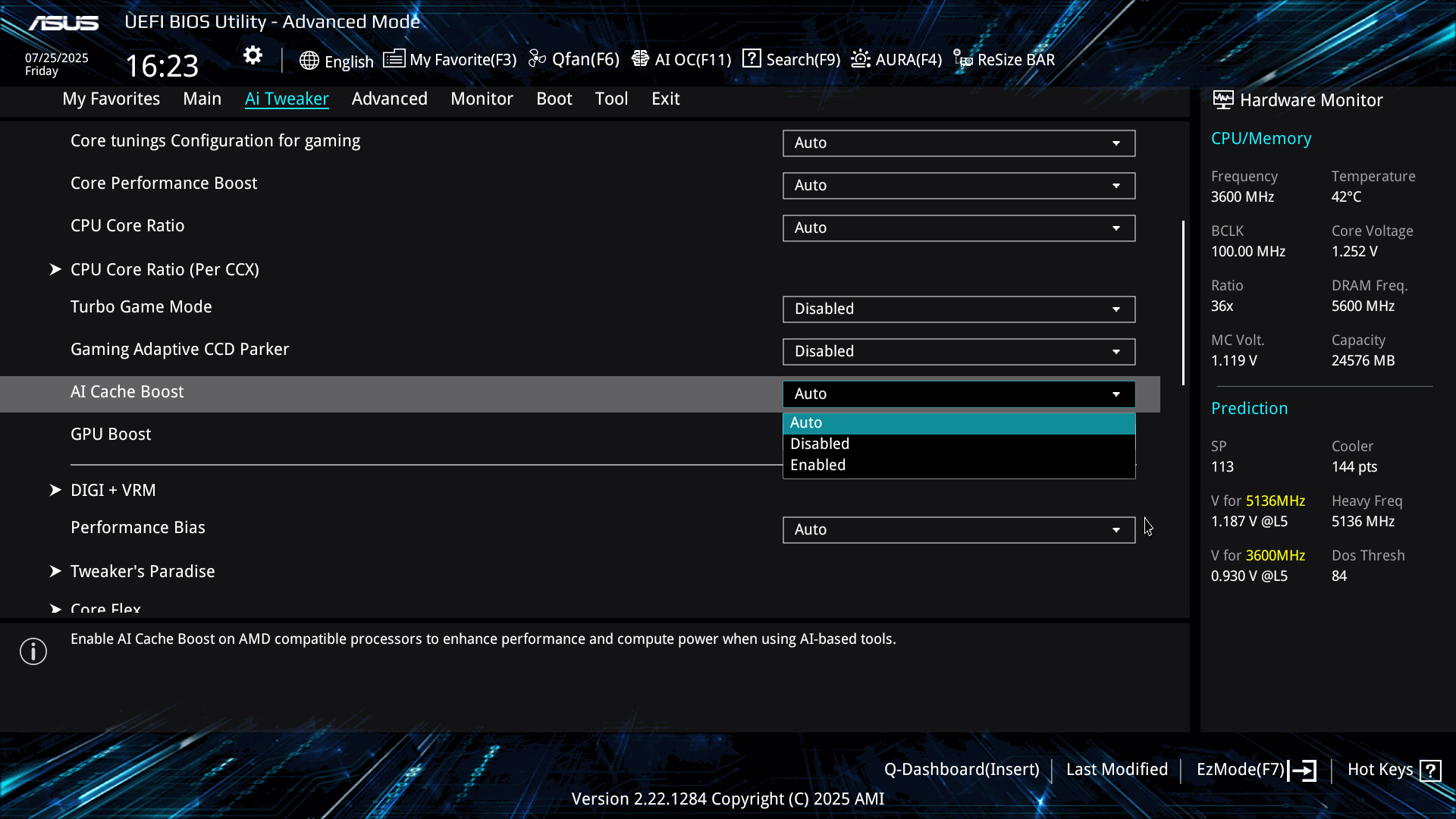Click the CPU/Memory section heading
The image size is (1456, 819).
click(x=1261, y=139)
